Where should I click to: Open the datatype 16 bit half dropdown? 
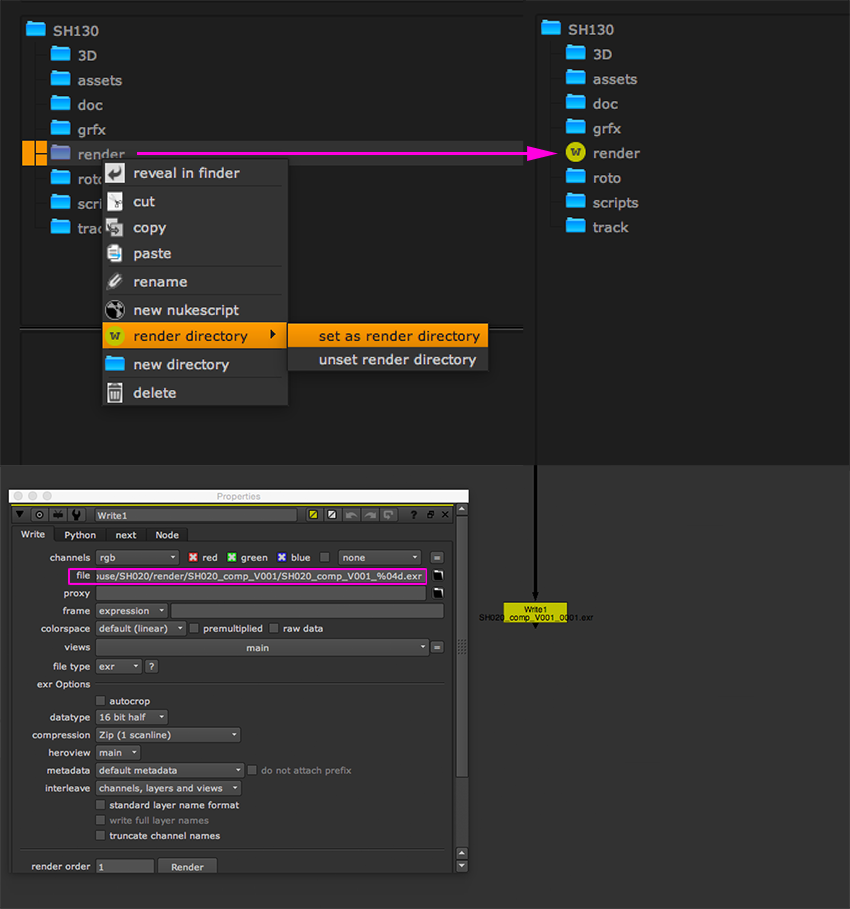(132, 717)
